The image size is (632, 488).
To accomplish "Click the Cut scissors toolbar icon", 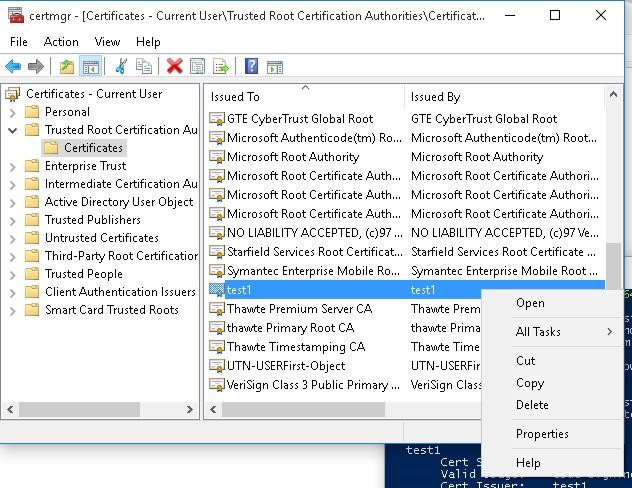I will [x=121, y=67].
